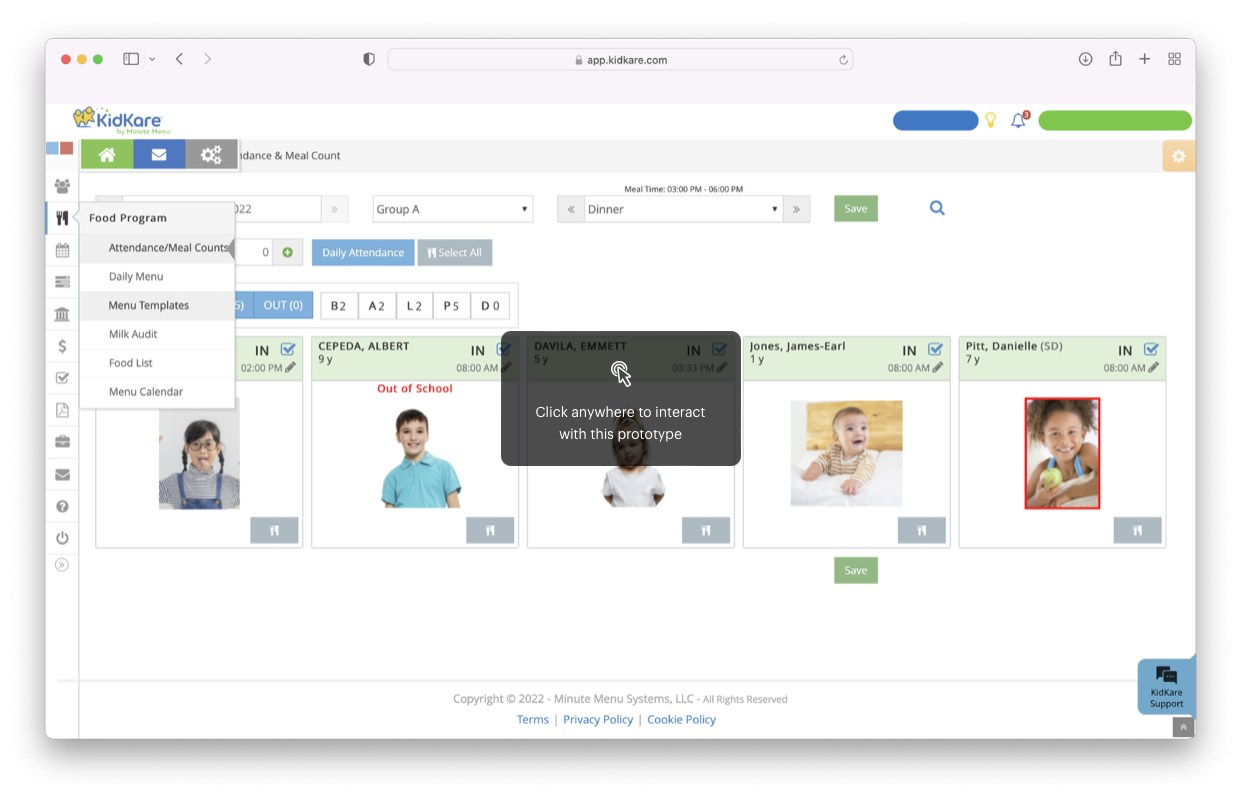
Task: Click the Save button below the cards
Action: pos(856,570)
